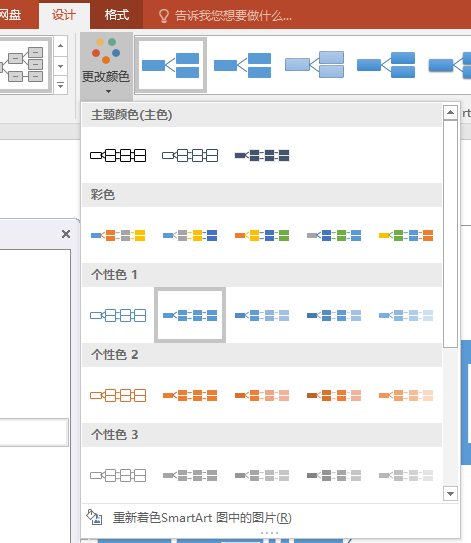Click the 告诉我您想要做什么 search box
Image resolution: width=471 pixels, height=543 pixels.
coord(233,16)
